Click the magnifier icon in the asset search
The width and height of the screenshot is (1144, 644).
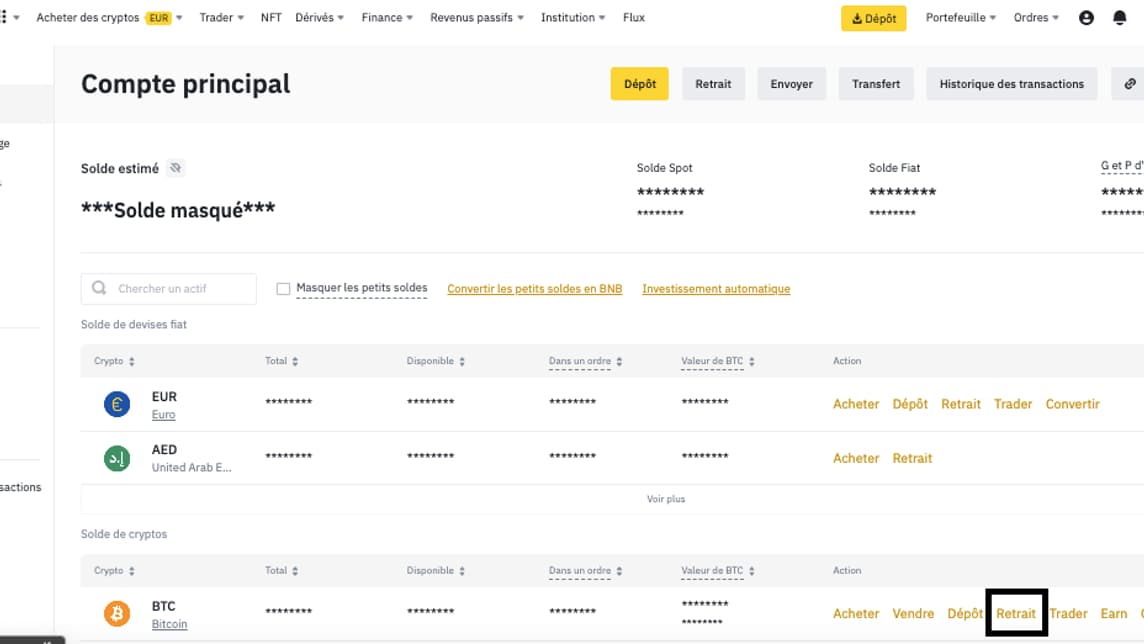coord(99,288)
